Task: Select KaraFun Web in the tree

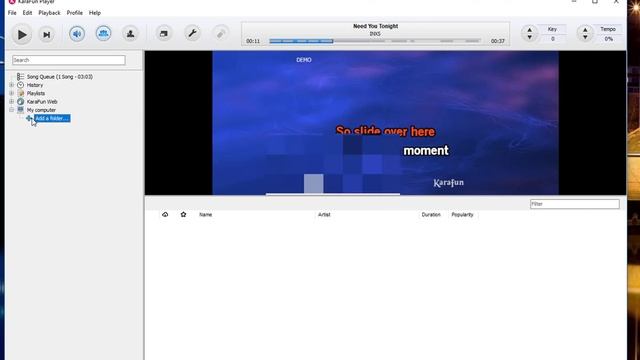Action: 42,102
